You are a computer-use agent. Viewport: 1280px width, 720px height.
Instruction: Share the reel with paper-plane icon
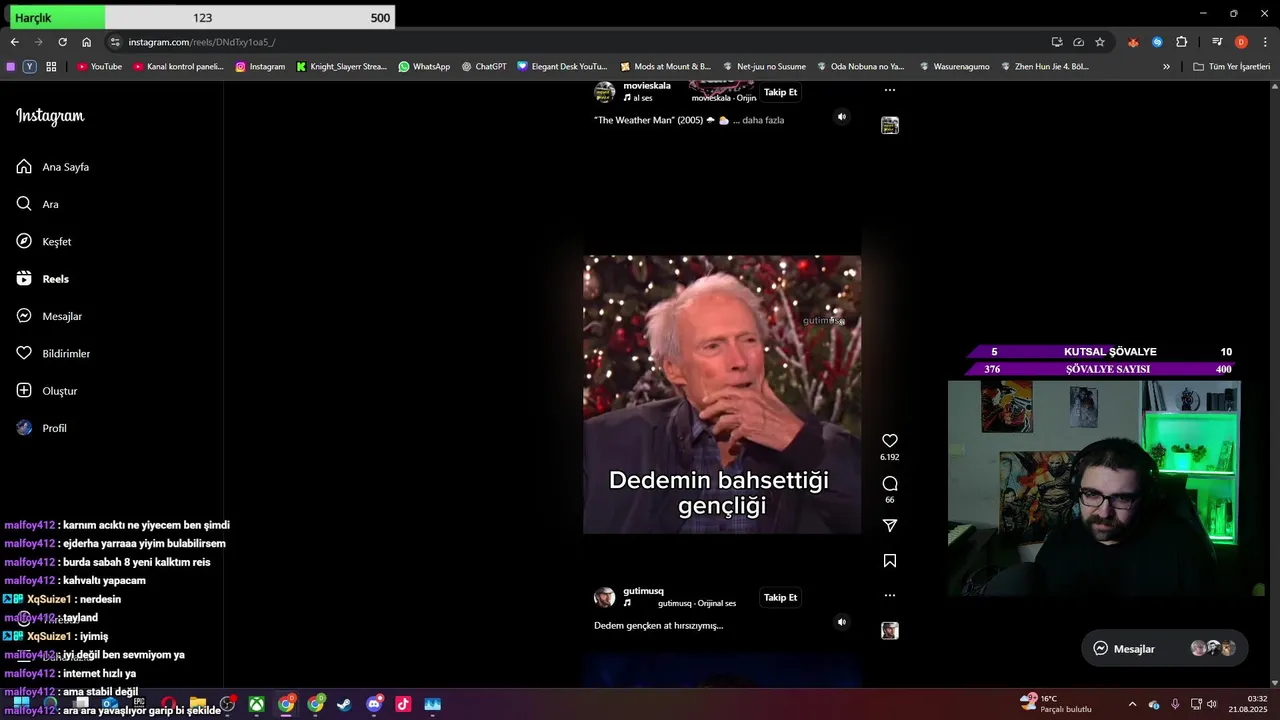click(889, 526)
